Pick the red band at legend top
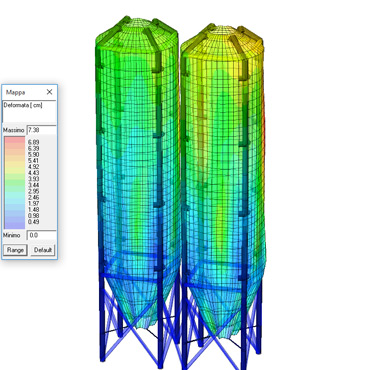The height and width of the screenshot is (370, 370). [15, 140]
